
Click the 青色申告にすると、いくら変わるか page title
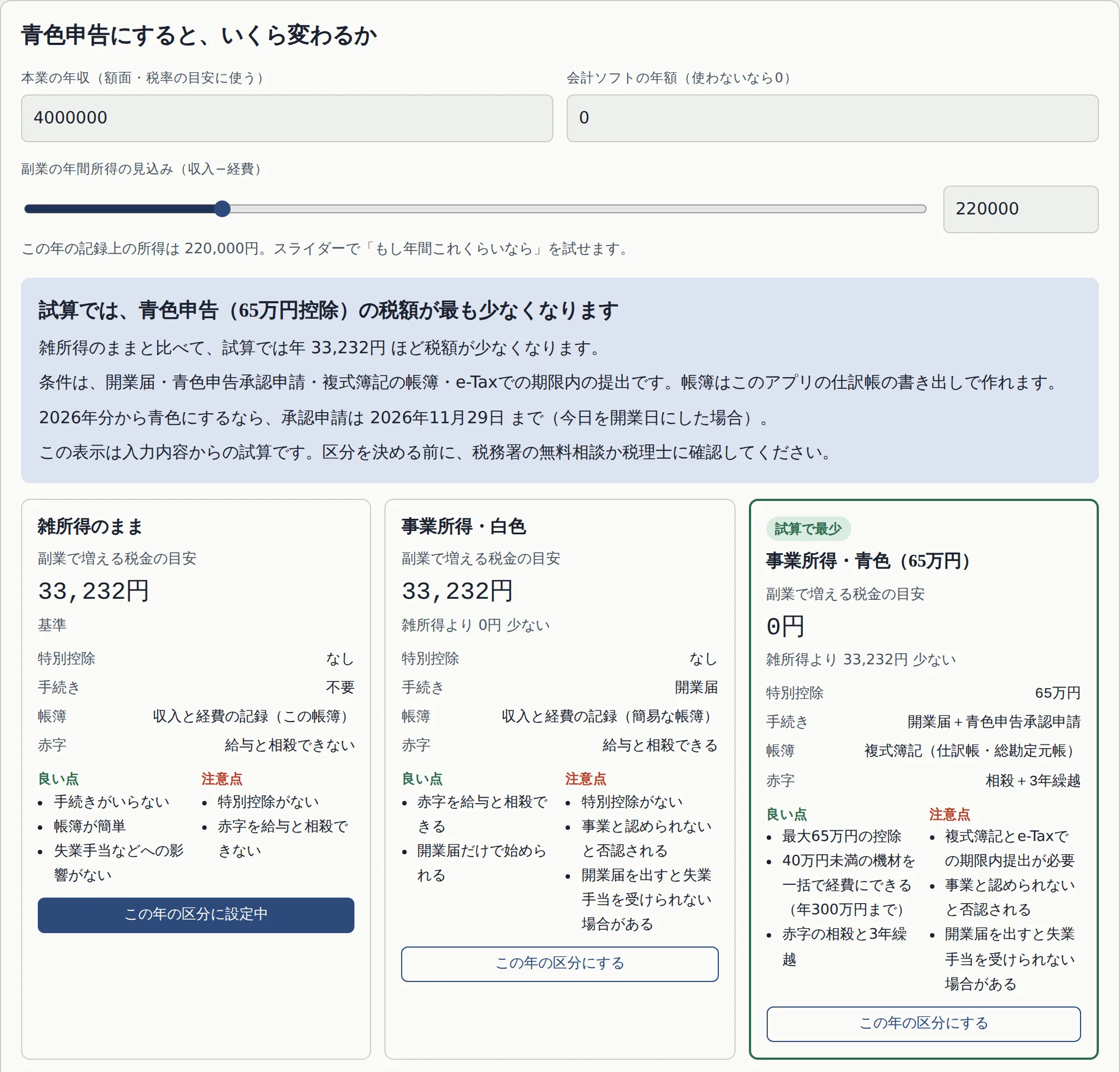point(199,36)
